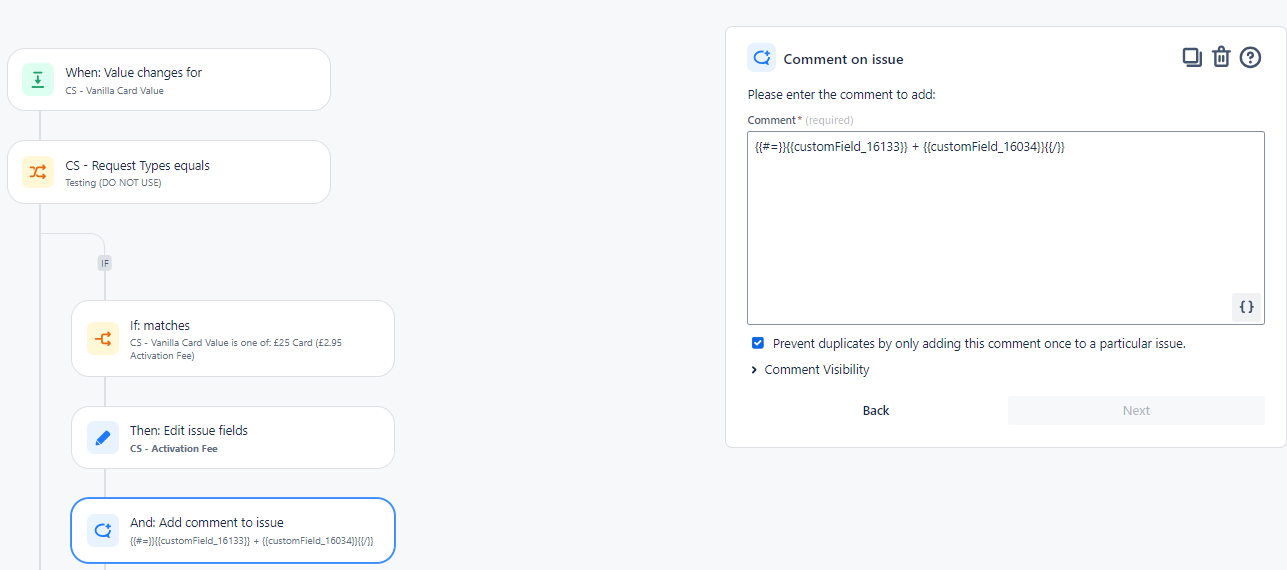Viewport: 1287px width, 570px height.
Task: Uncheck the Prevent duplicates checkbox
Action: [x=757, y=343]
